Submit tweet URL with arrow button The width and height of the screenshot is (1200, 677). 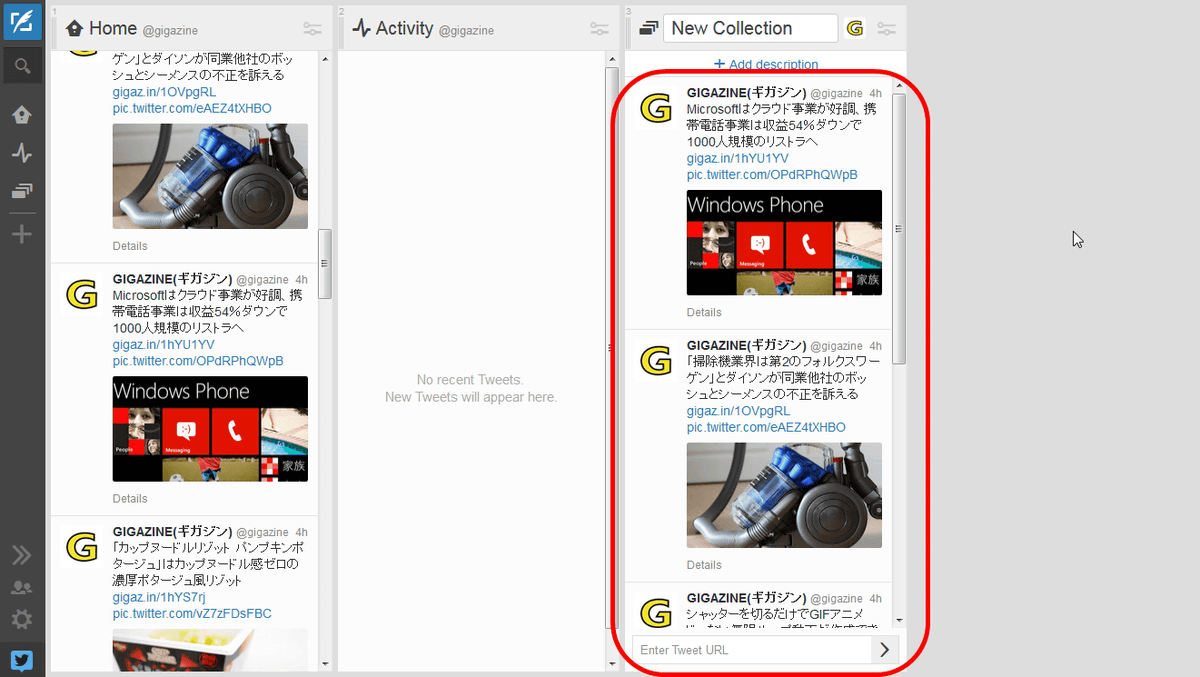click(x=885, y=650)
